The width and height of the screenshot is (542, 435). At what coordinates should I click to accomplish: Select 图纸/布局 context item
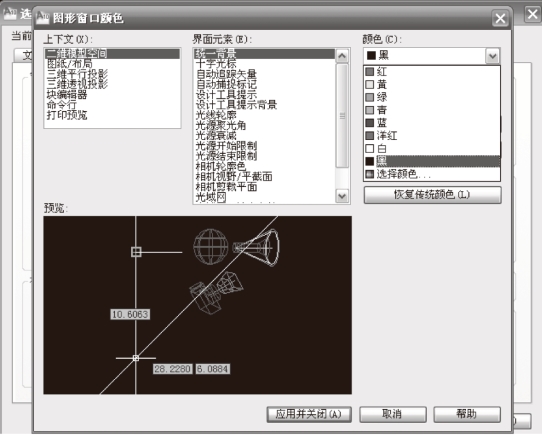pyautogui.click(x=70, y=64)
